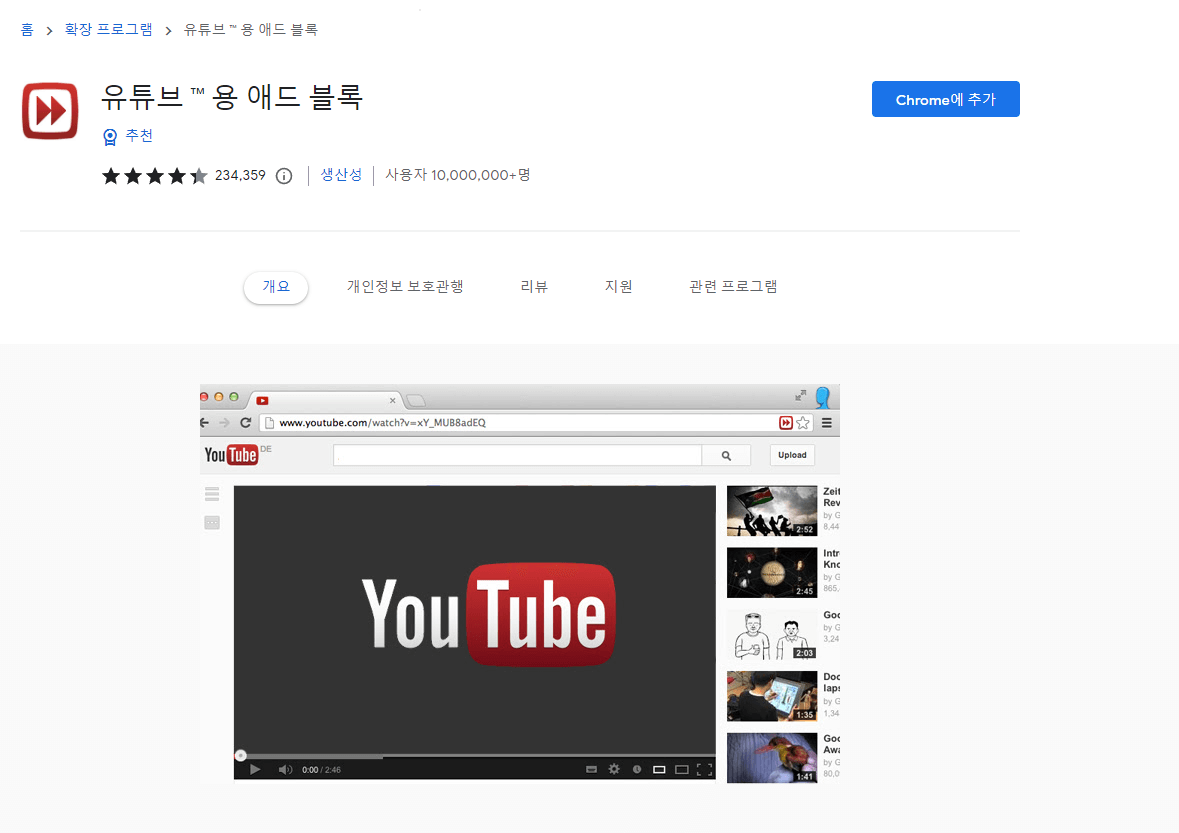
Task: Switch to the 리뷰 tab
Action: (535, 286)
